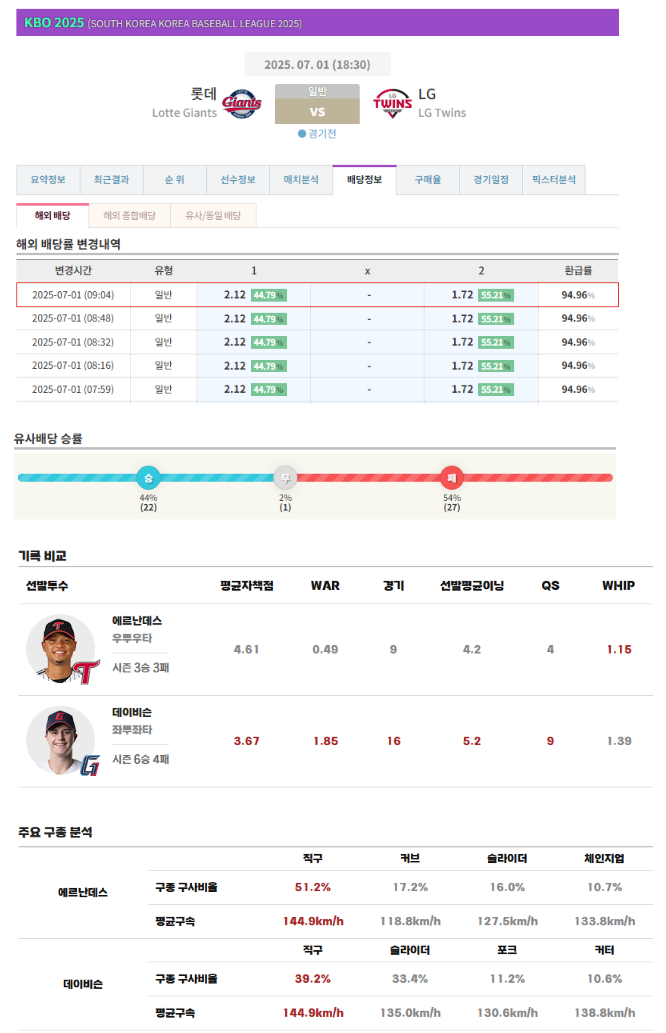Screen dimensions: 666x1033
Task: Click 데이비슨 WHIP value 1.39
Action: (619, 741)
